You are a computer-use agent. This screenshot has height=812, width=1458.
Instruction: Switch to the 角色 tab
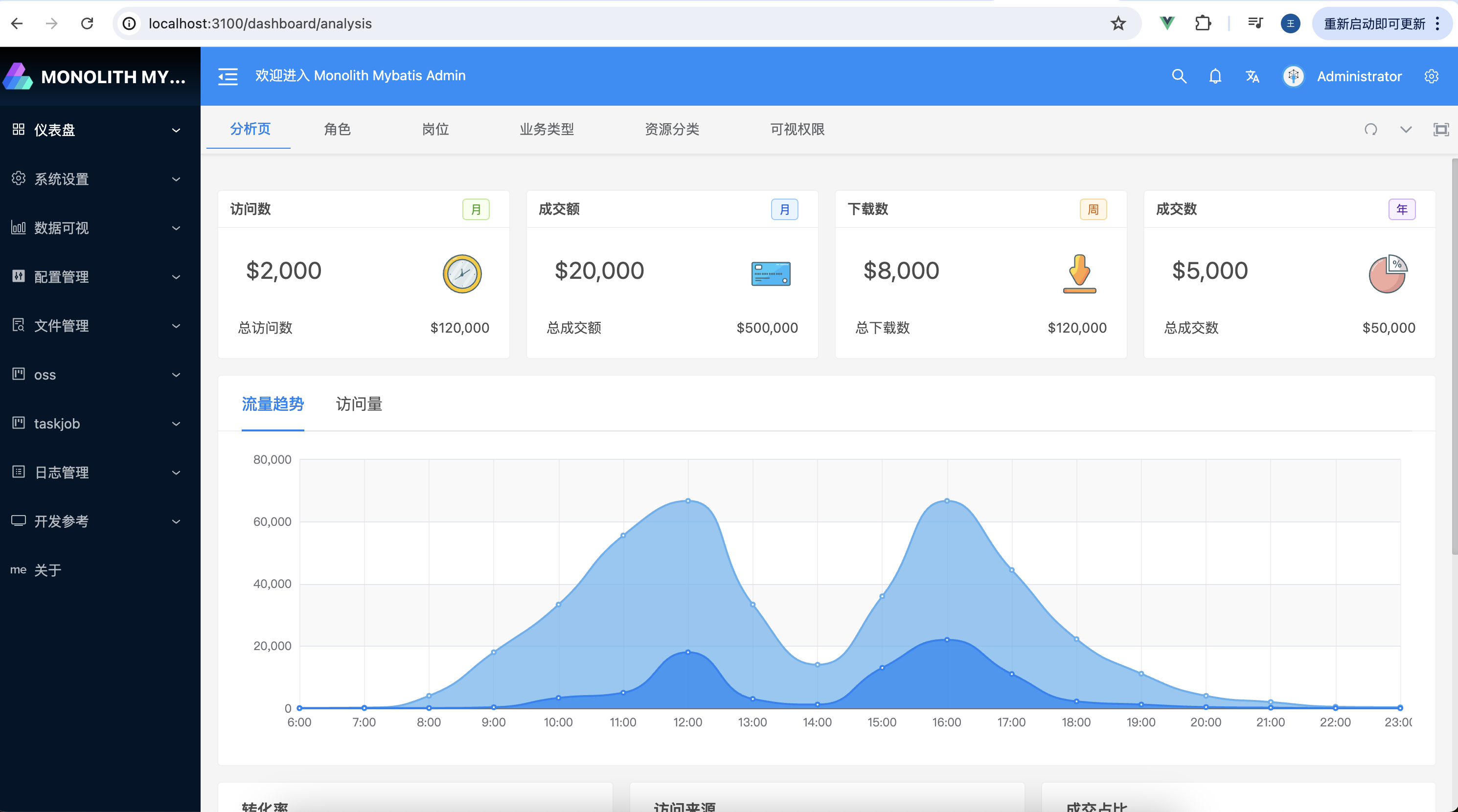point(337,129)
